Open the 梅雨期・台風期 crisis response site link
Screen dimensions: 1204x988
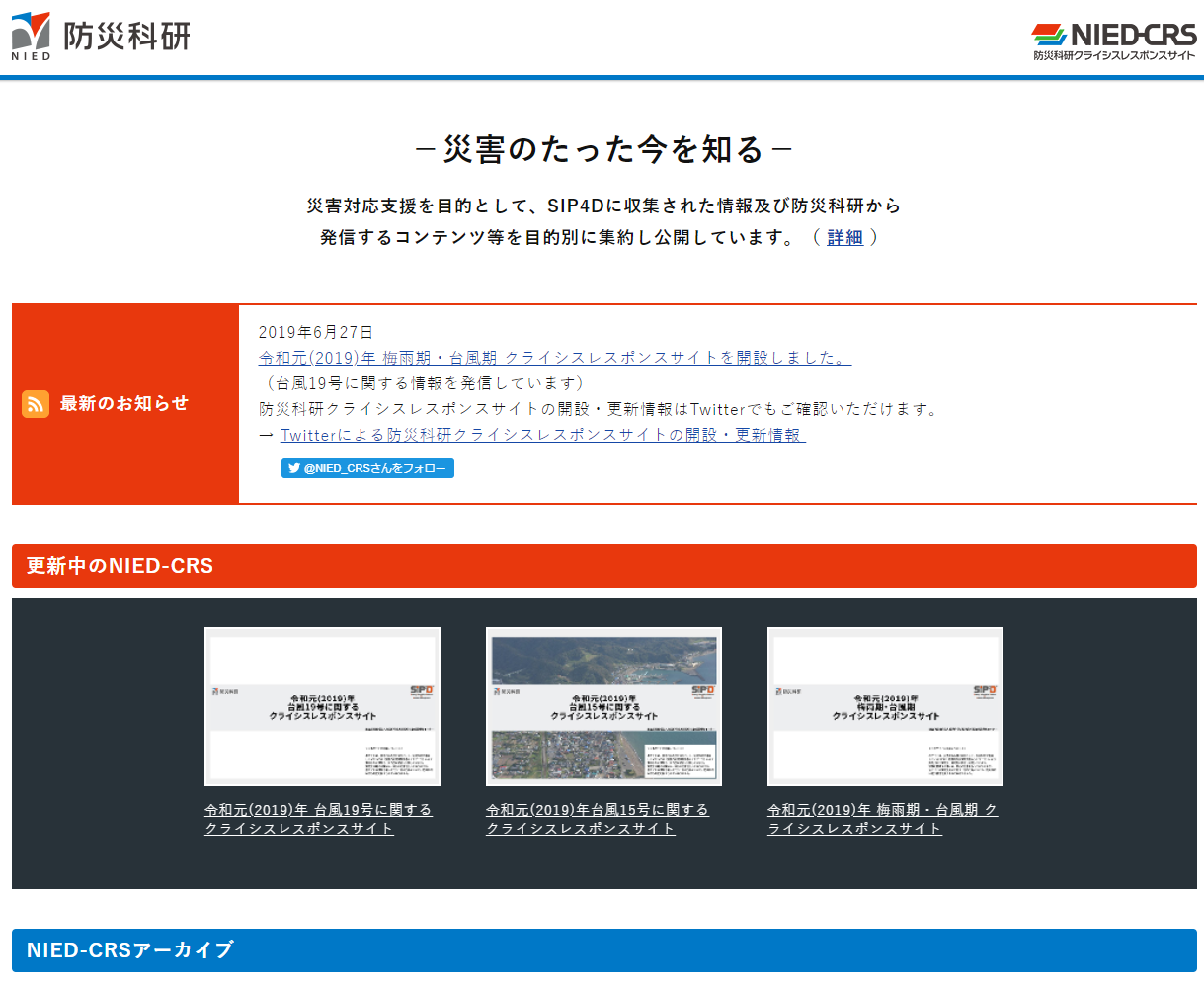[883, 818]
